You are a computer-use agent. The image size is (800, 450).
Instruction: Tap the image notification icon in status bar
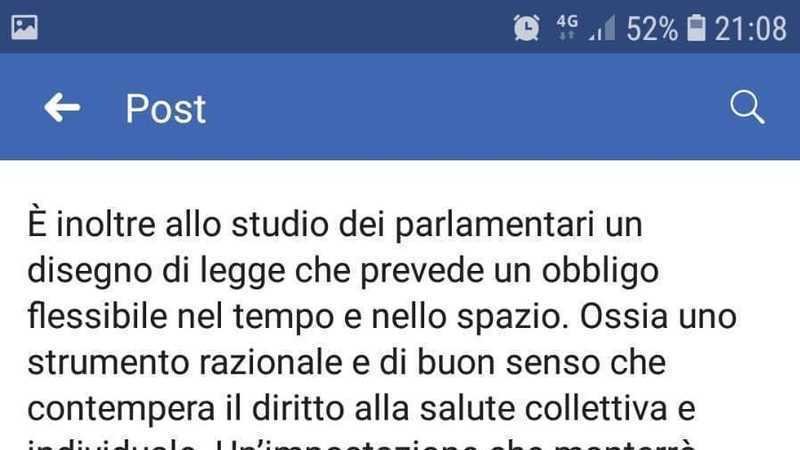(x=24, y=28)
